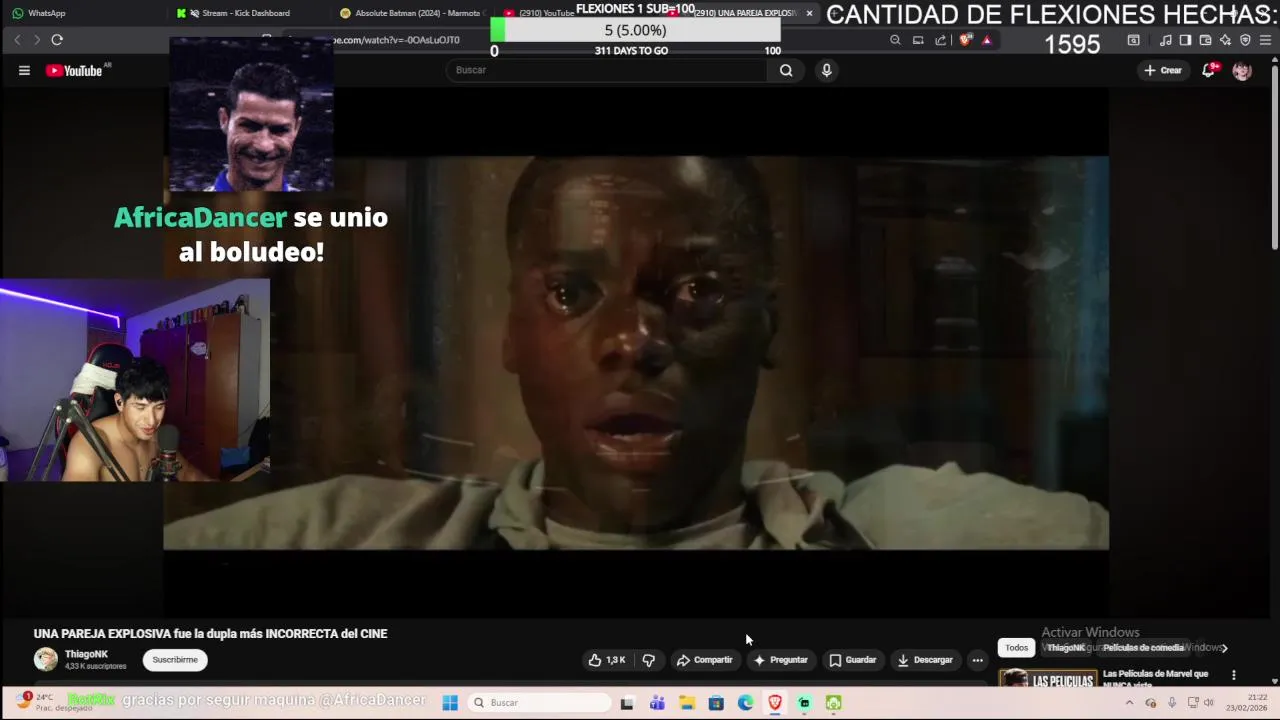Open Microsoft Edge from the taskbar
Viewport: 1280px width, 720px height.
coord(745,703)
